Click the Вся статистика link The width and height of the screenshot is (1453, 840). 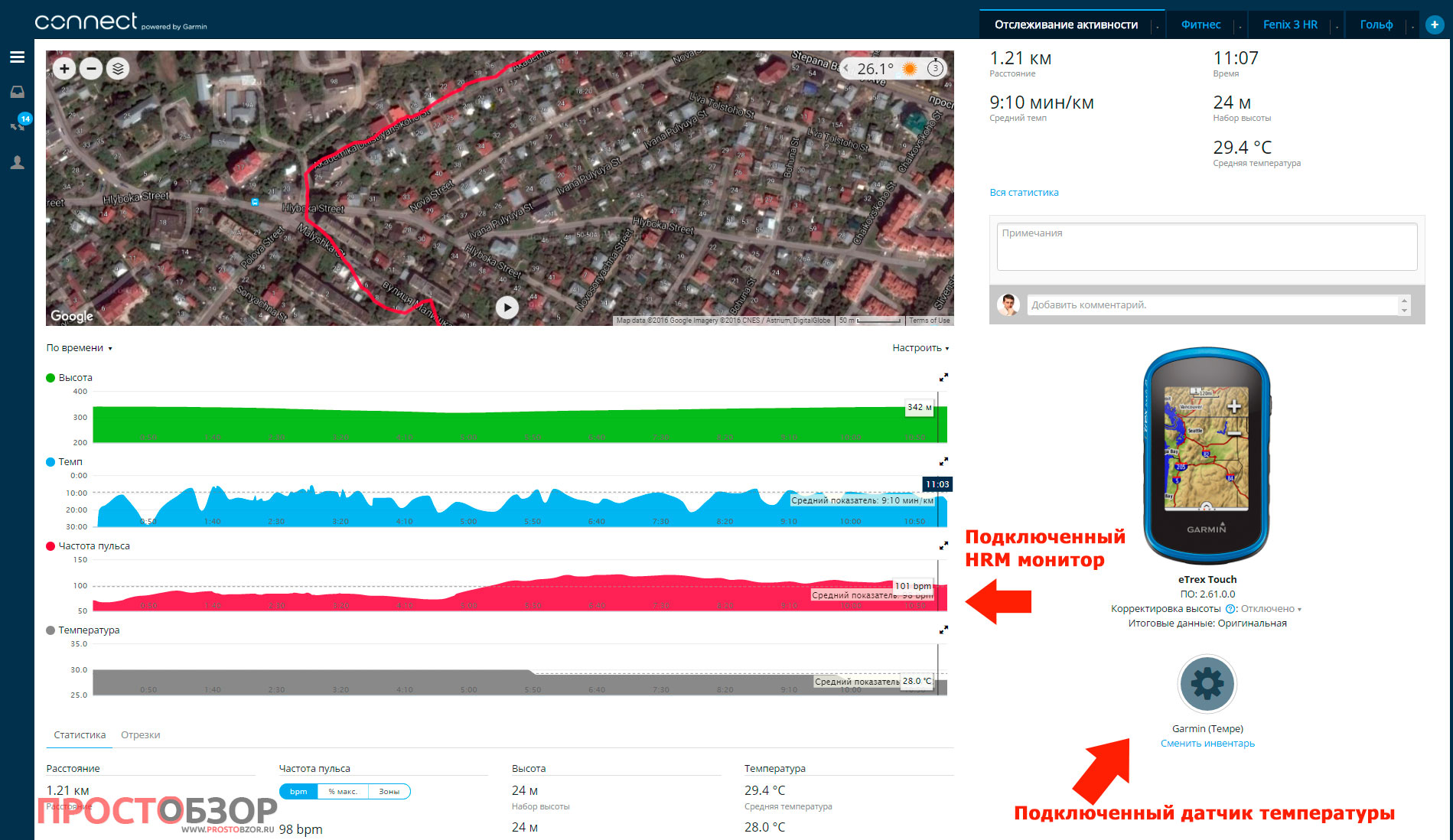coord(1024,193)
